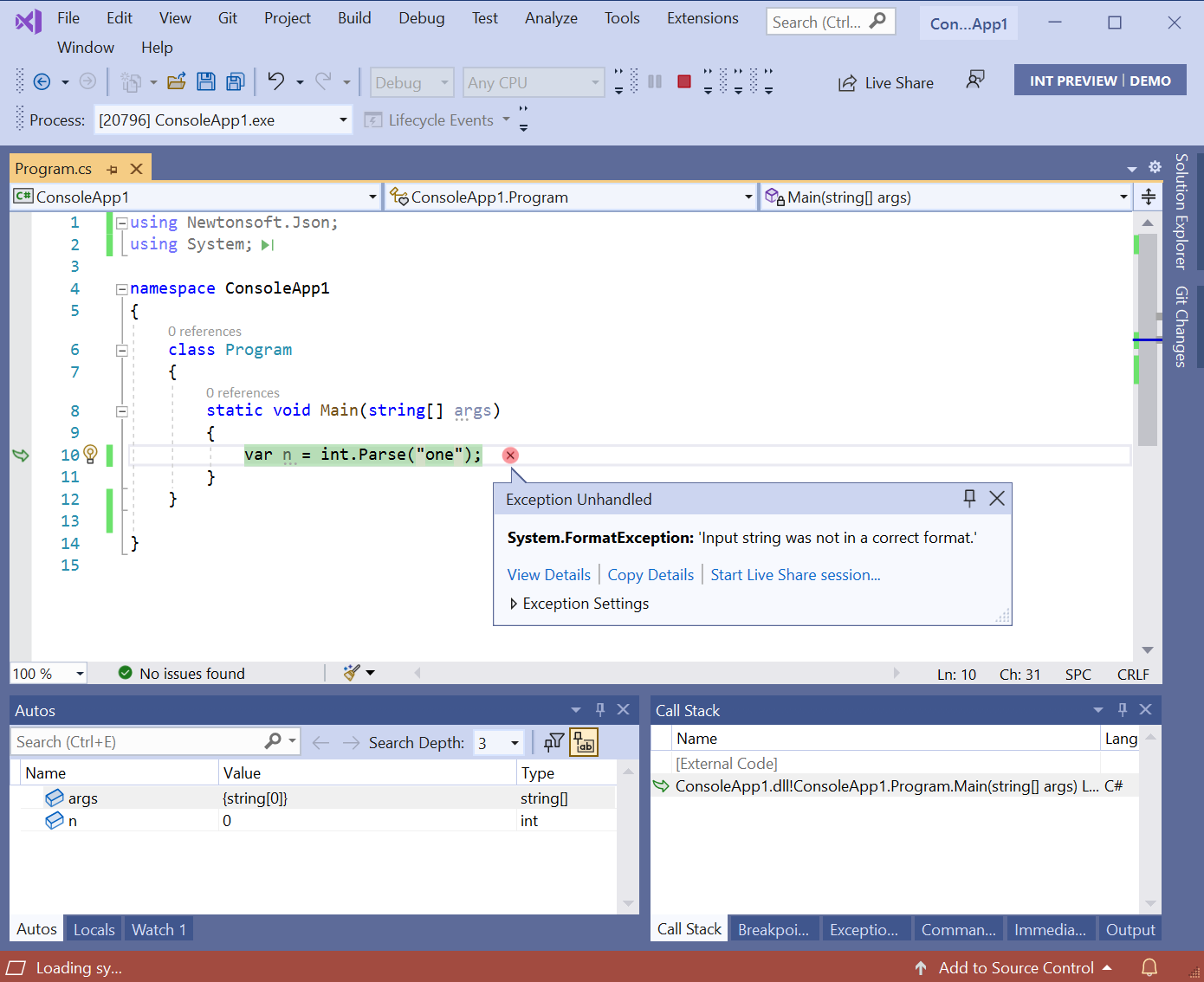Switch to the Output tab
Viewport: 1204px width, 982px height.
click(1130, 929)
